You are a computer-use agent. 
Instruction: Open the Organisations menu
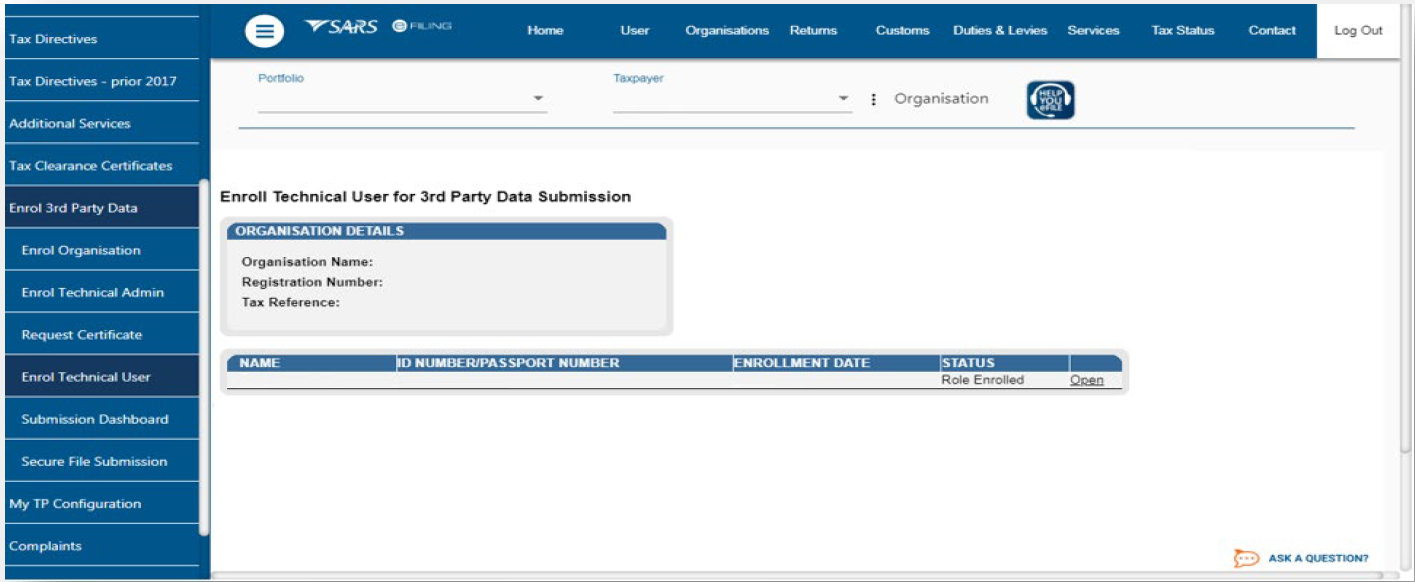click(727, 31)
